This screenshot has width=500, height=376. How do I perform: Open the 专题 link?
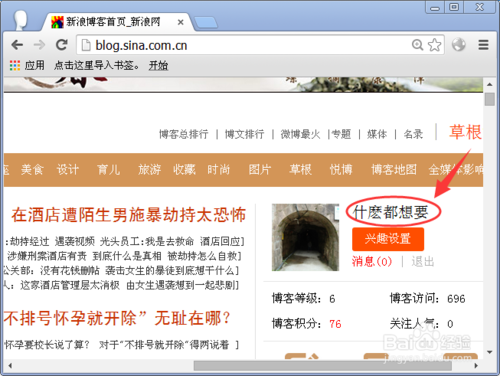click(341, 134)
